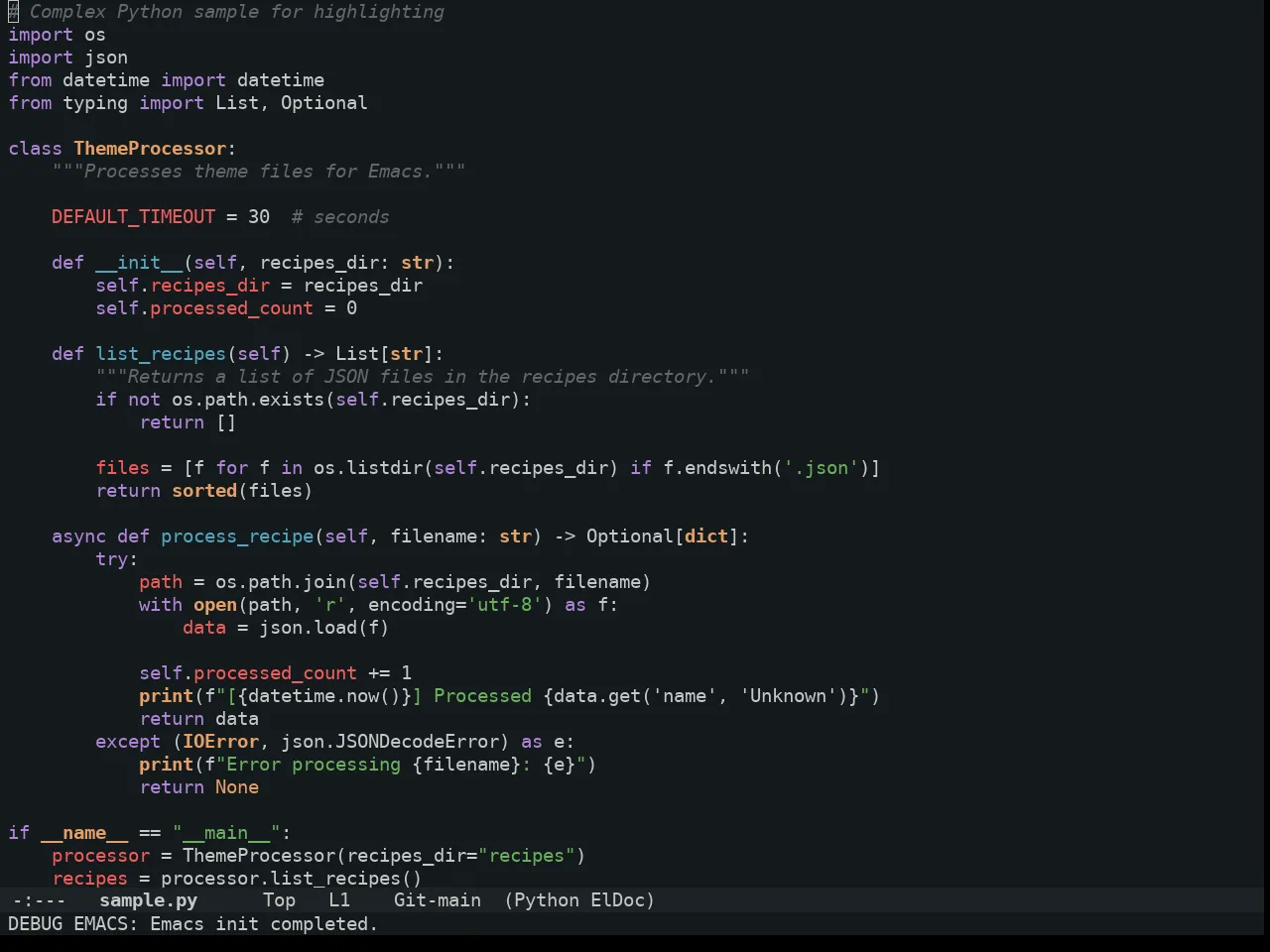
Task: Click the Git-main version control indicator
Action: (438, 900)
